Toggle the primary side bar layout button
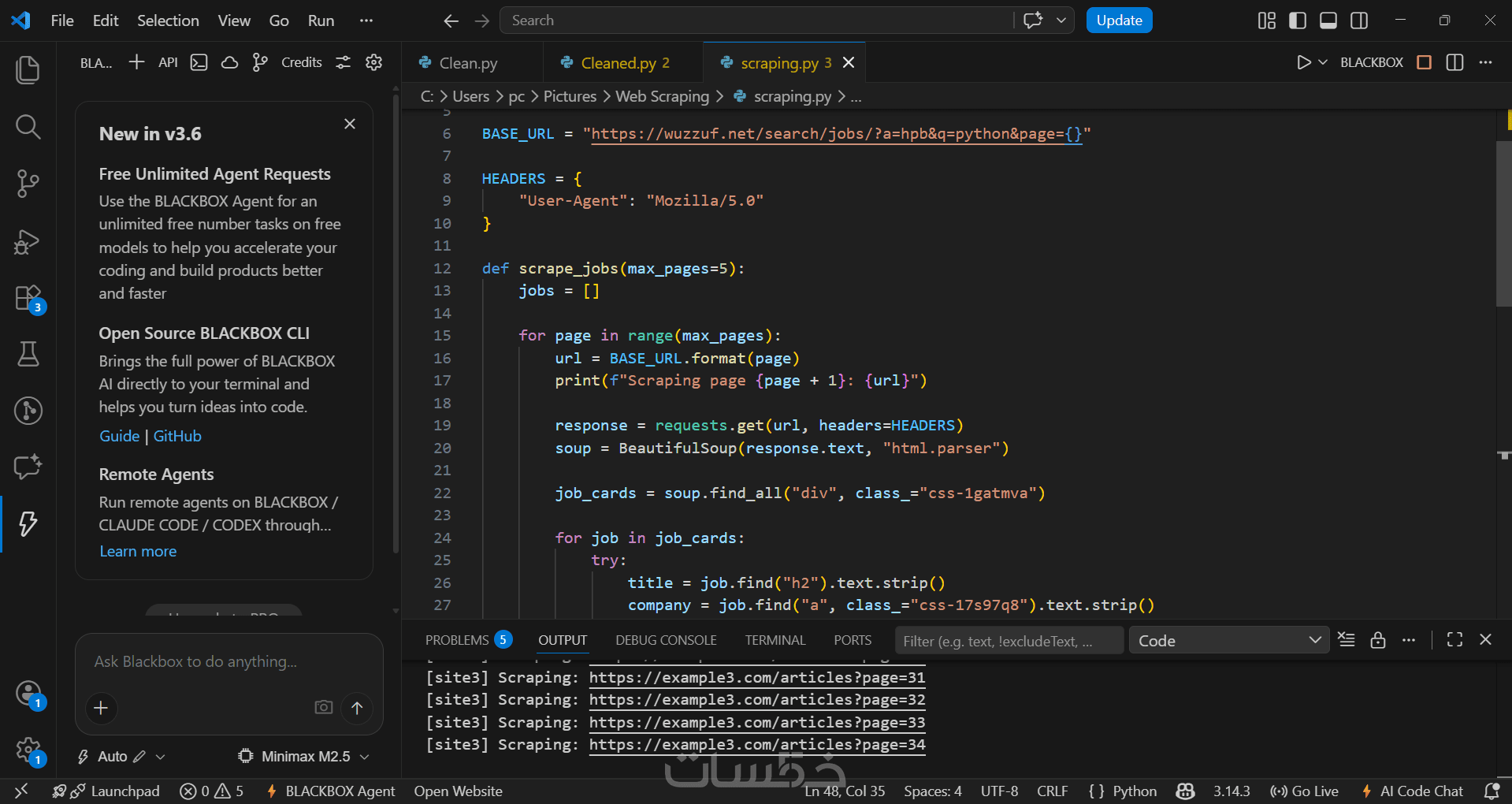This screenshot has width=1512, height=804. pyautogui.click(x=1297, y=20)
